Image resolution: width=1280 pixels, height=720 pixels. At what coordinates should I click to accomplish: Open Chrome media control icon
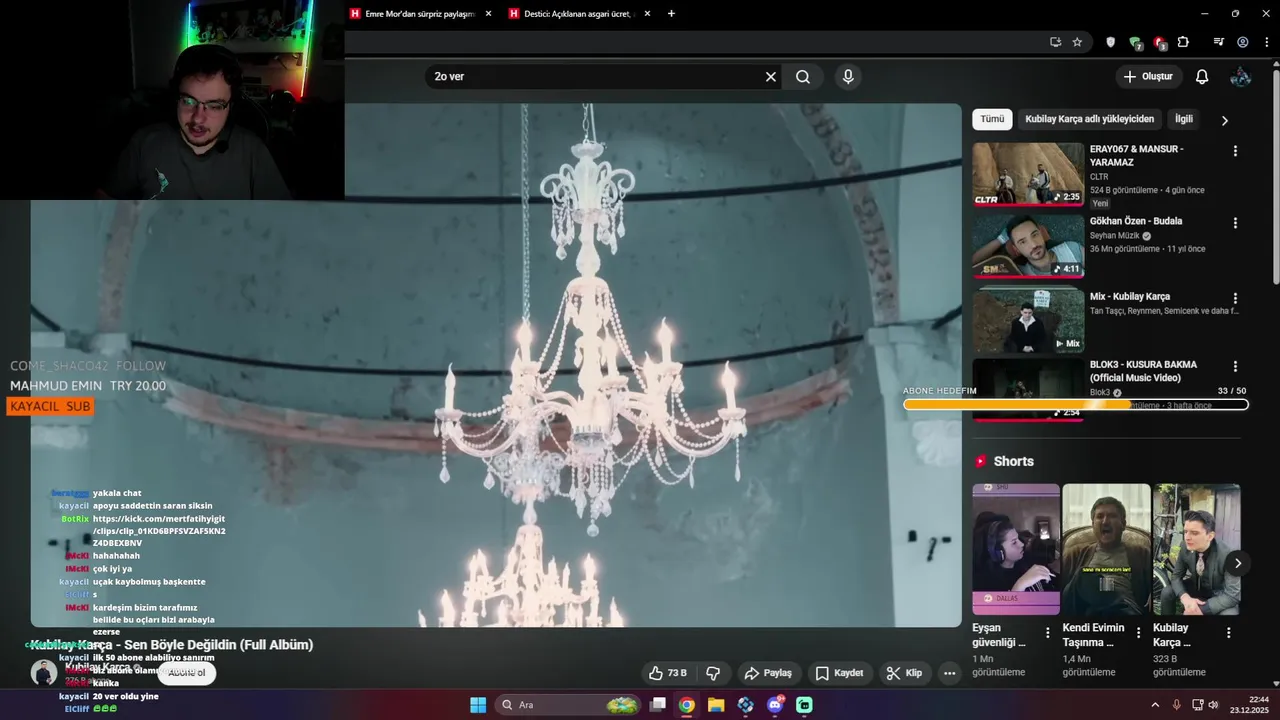(x=1218, y=42)
